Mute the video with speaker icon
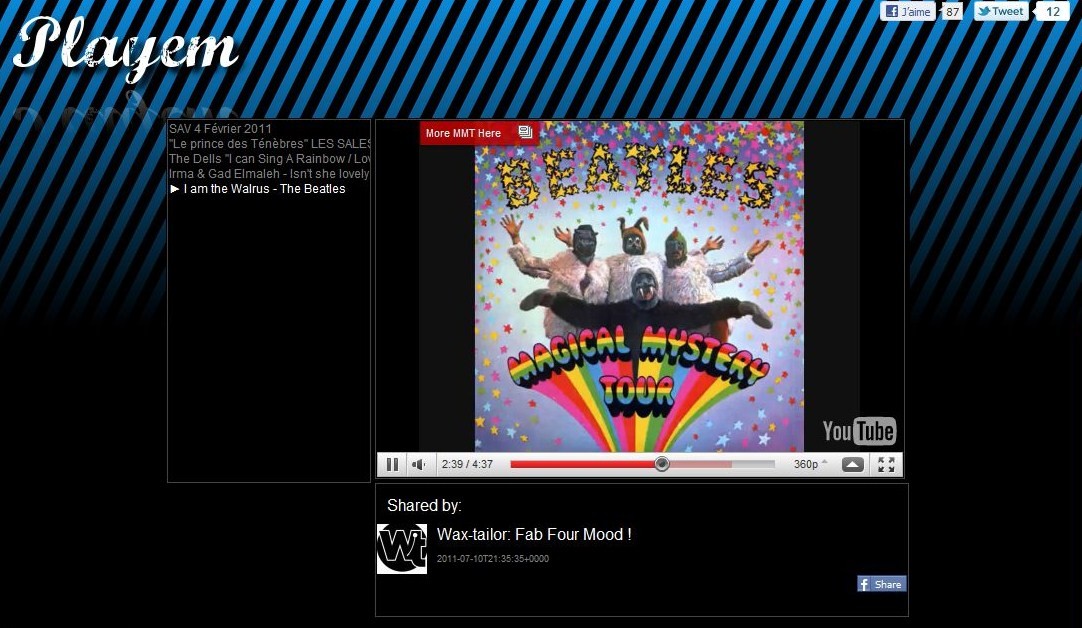1082x628 pixels. [419, 464]
